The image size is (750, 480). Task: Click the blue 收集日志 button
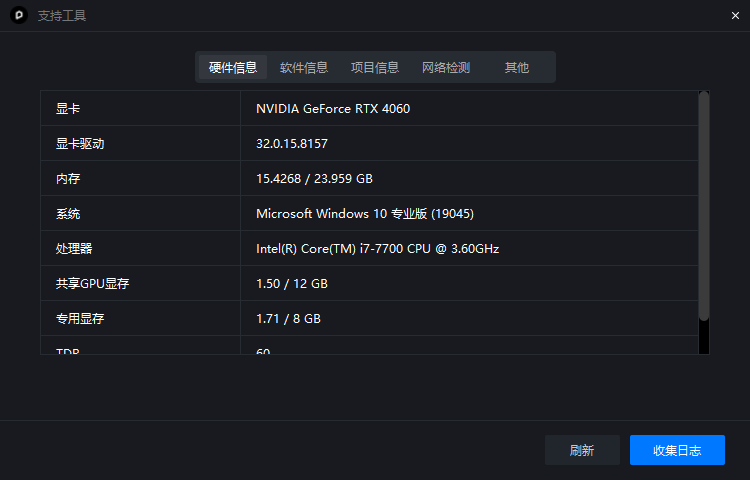click(677, 450)
